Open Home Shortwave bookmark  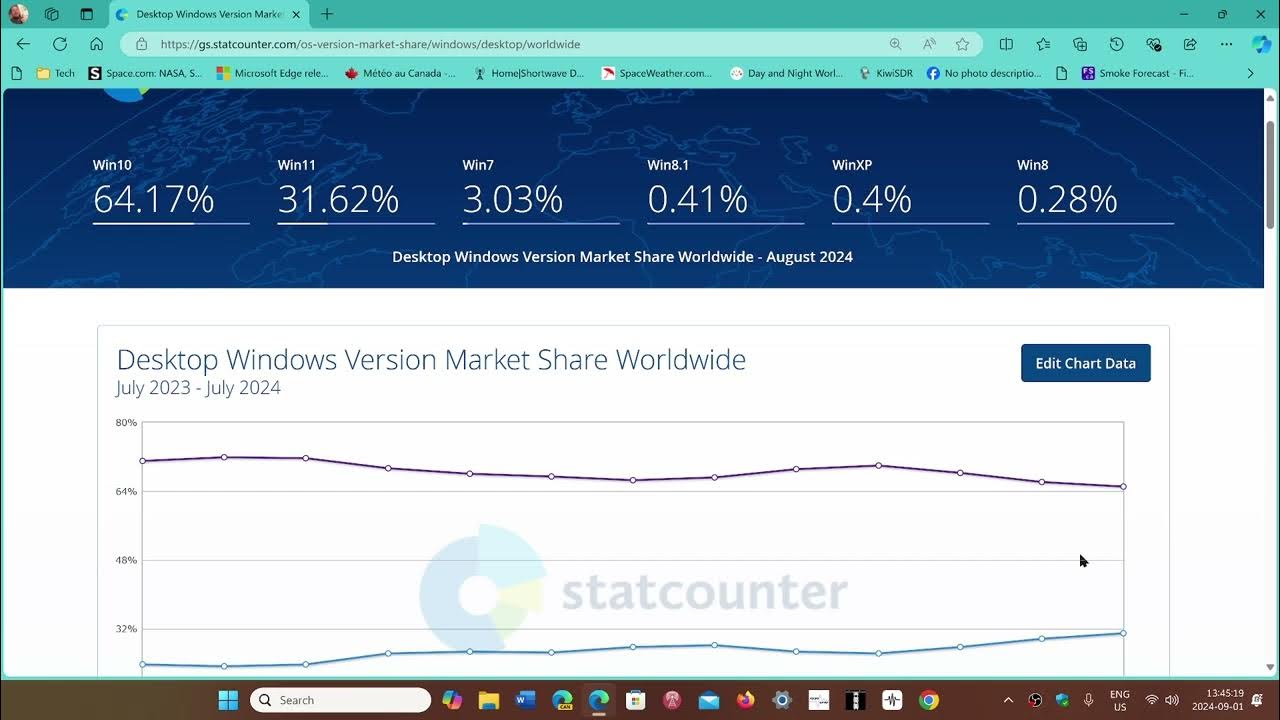tap(529, 73)
